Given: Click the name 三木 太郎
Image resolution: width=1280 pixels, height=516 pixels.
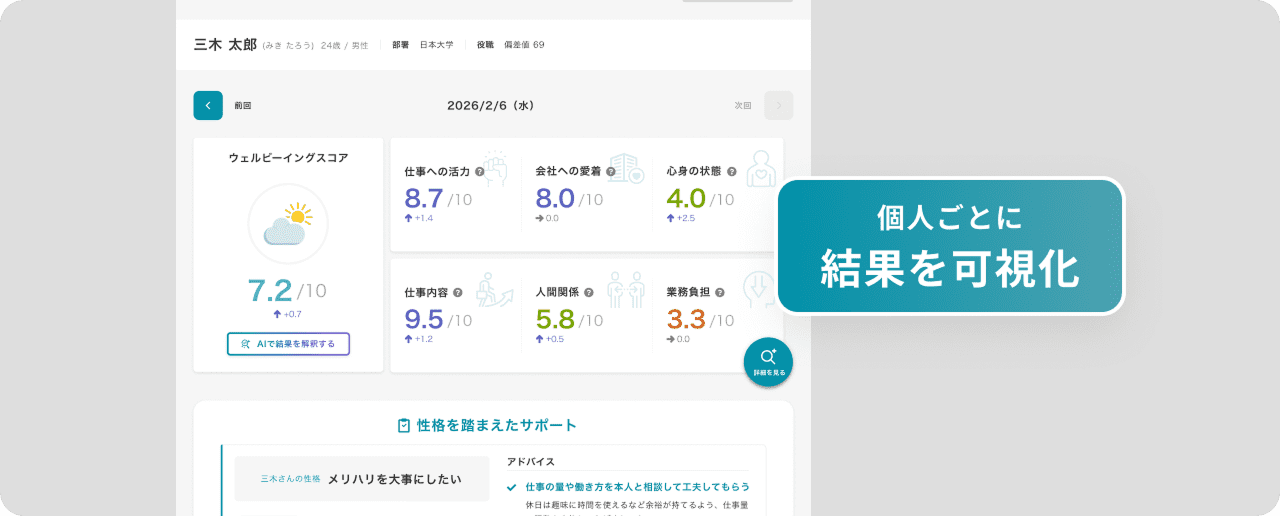Looking at the screenshot, I should [225, 45].
